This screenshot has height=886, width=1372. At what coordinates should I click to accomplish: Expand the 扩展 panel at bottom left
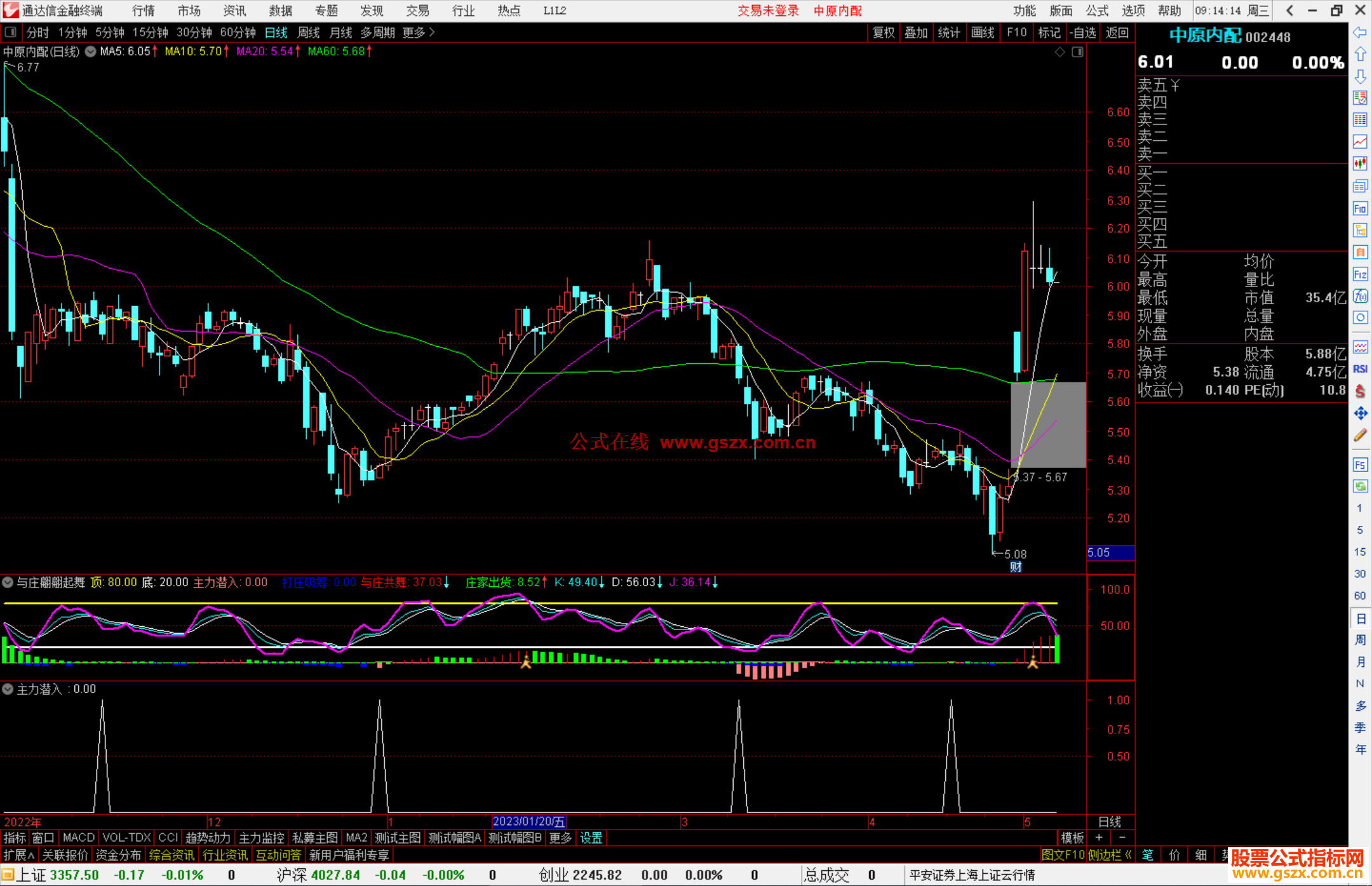coord(18,855)
